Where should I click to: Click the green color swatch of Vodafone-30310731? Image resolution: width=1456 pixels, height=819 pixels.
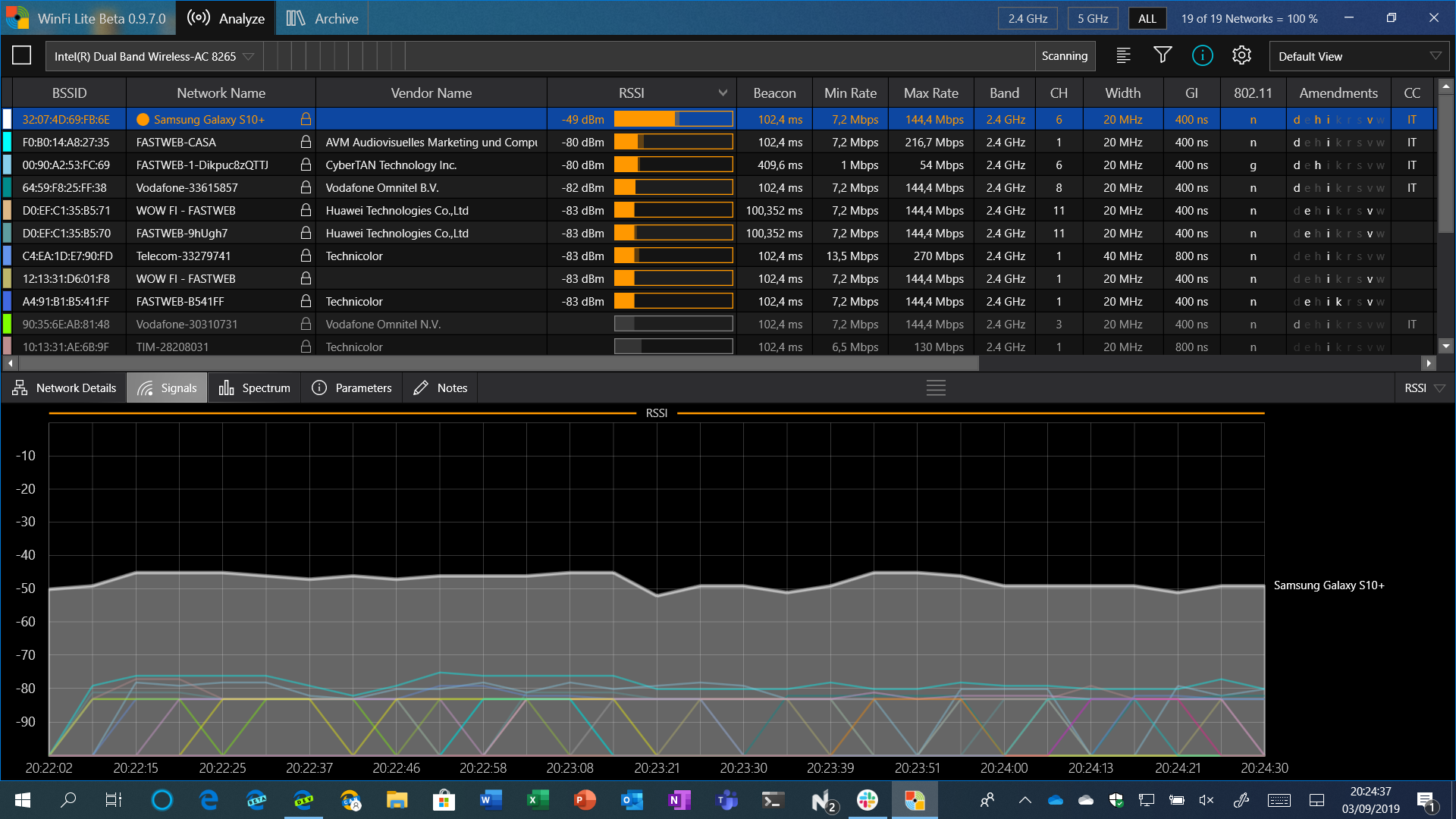[7, 324]
